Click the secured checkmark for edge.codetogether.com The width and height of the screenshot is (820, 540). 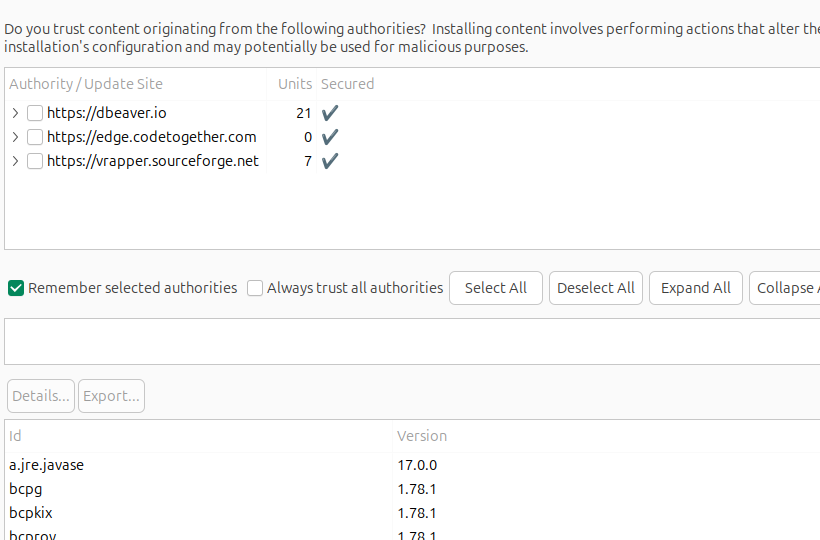330,137
